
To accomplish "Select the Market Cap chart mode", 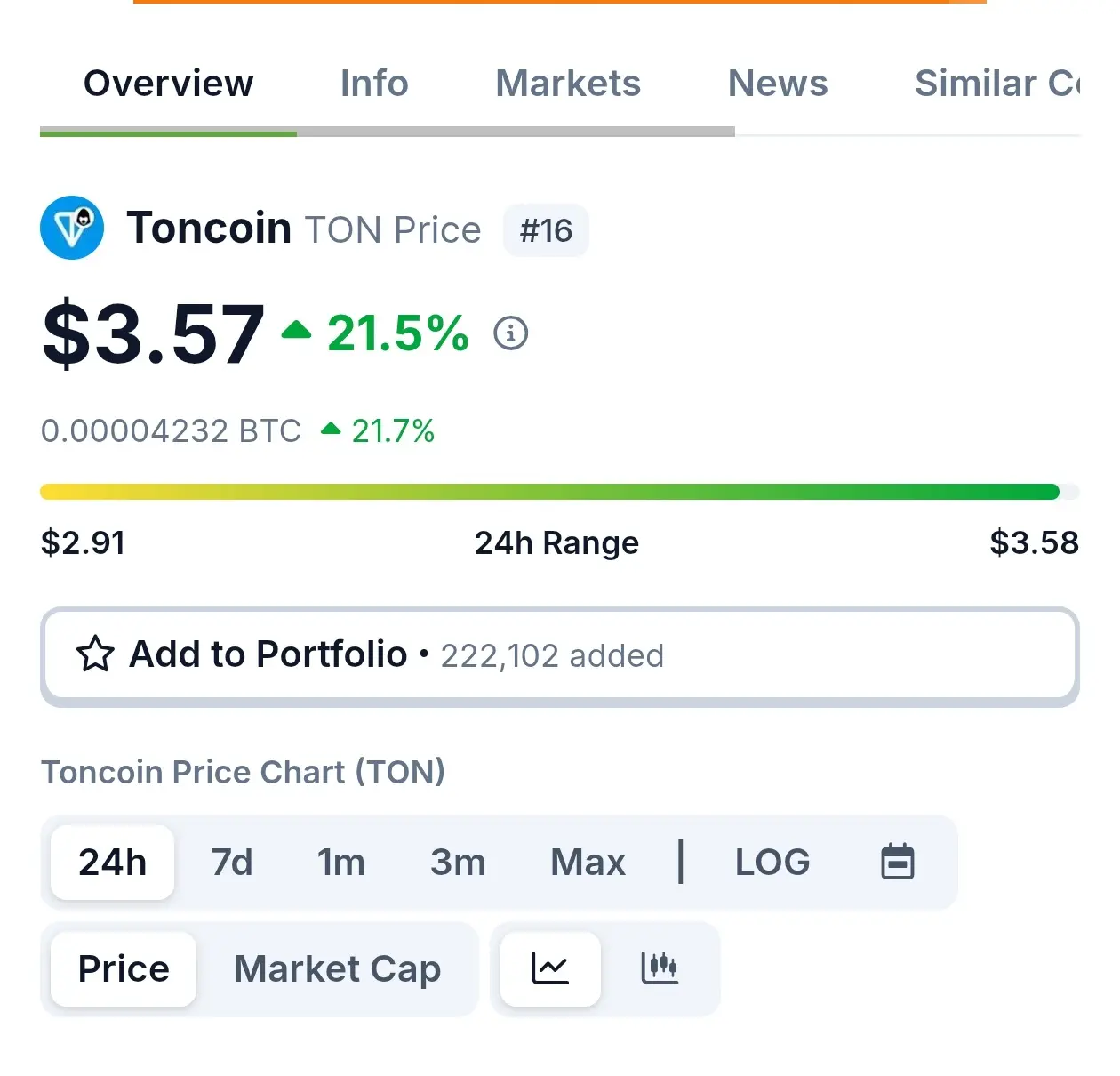I will 337,968.
